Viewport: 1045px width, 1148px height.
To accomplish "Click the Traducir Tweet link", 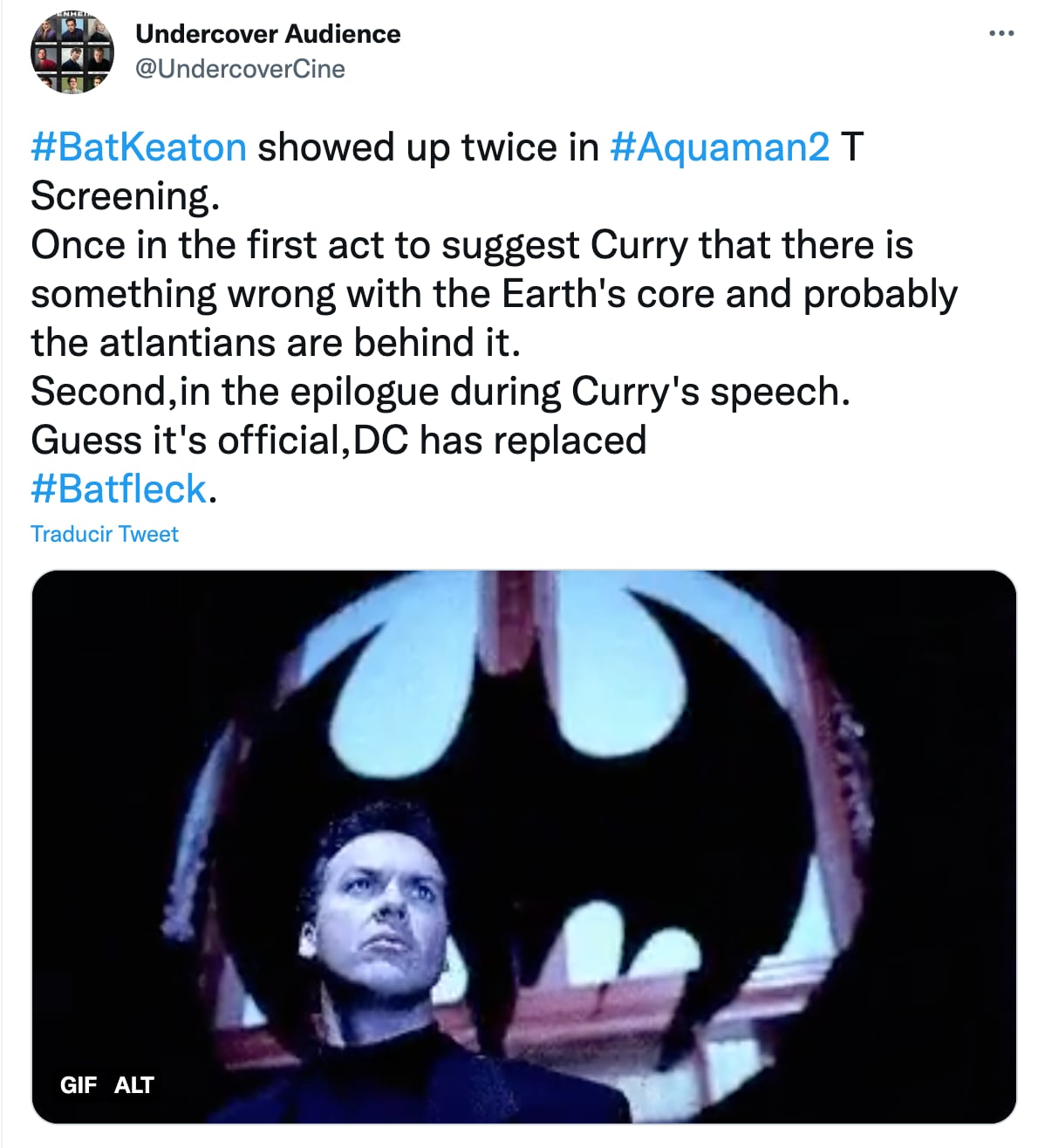I will click(105, 534).
